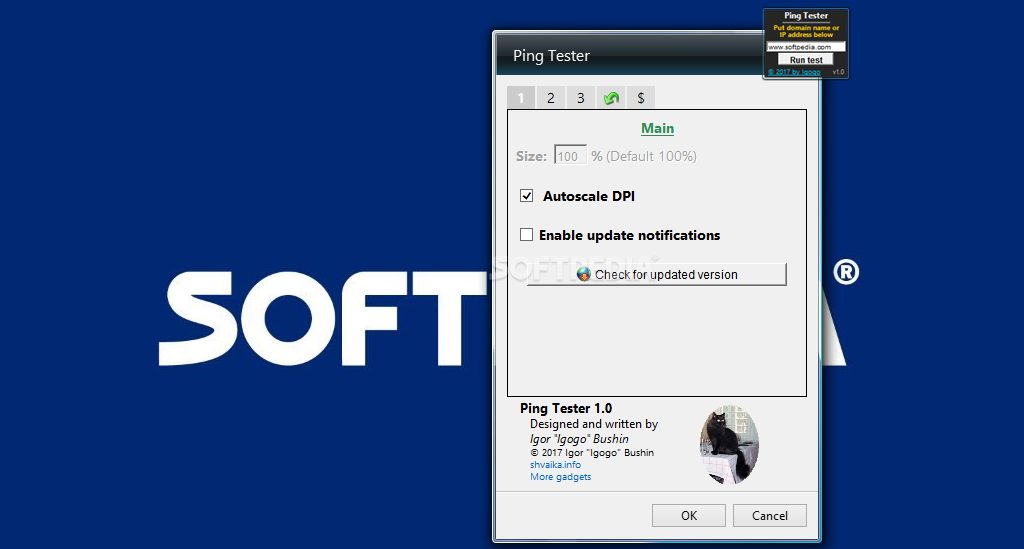This screenshot has height=549, width=1024.
Task: Open the 2017 by Igogo gadget link
Action: point(794,72)
